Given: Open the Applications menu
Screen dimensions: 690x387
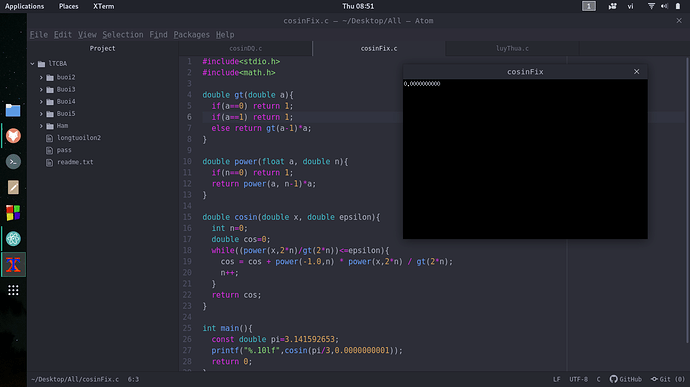Looking at the screenshot, I should (24, 6).
